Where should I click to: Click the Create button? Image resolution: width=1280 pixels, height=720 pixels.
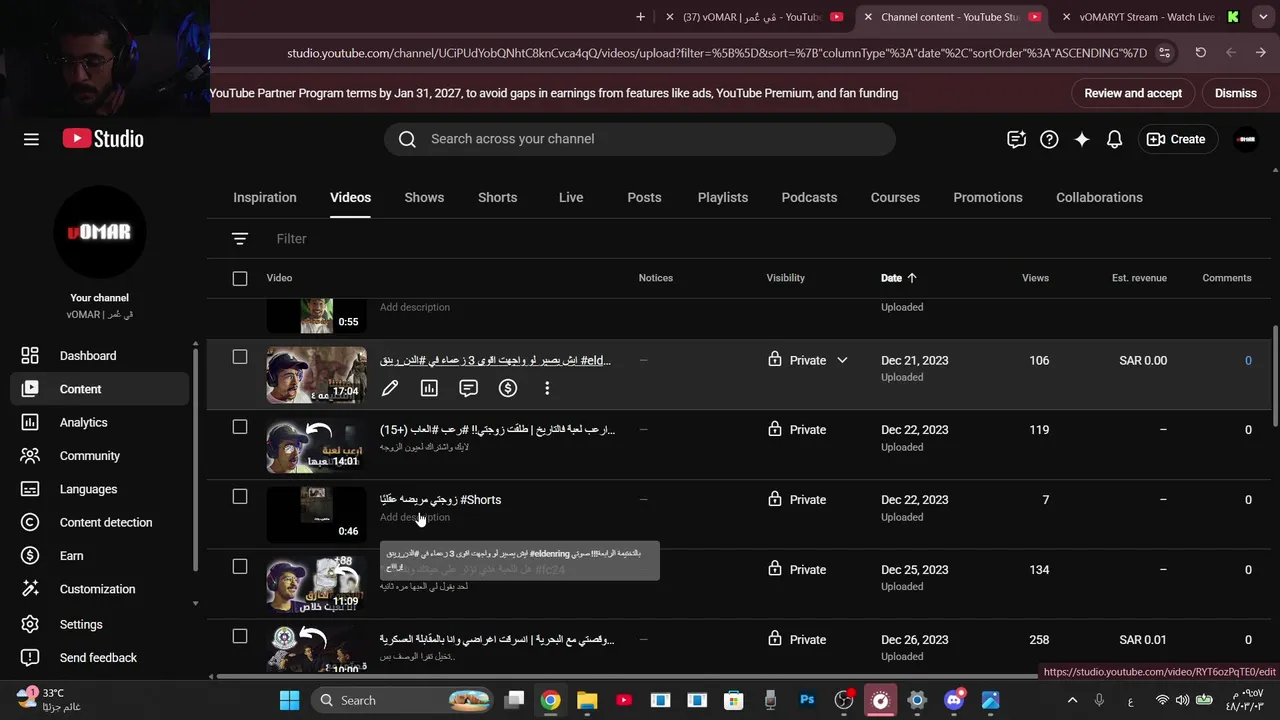pyautogui.click(x=1176, y=139)
